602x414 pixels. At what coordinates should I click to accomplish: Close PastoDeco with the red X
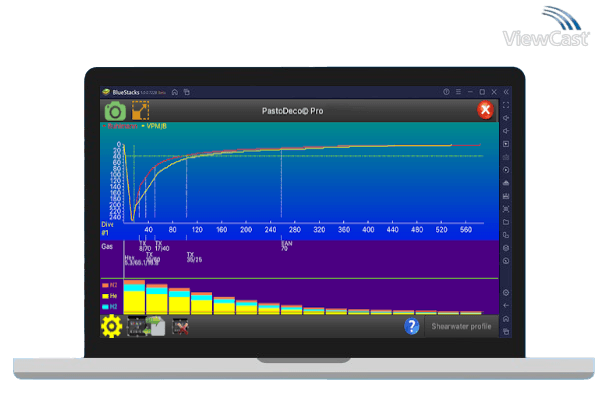click(x=485, y=110)
